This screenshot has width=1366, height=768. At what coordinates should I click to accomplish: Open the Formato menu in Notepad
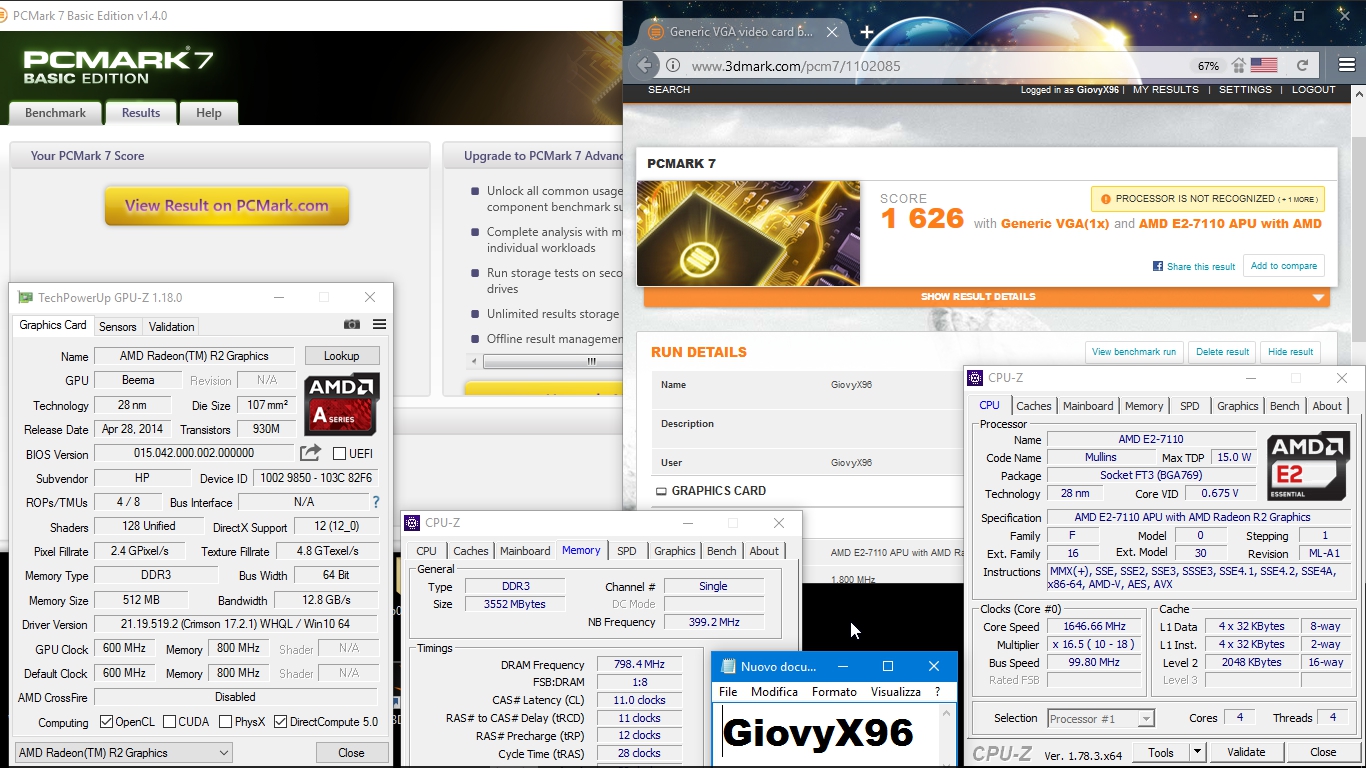pos(834,692)
